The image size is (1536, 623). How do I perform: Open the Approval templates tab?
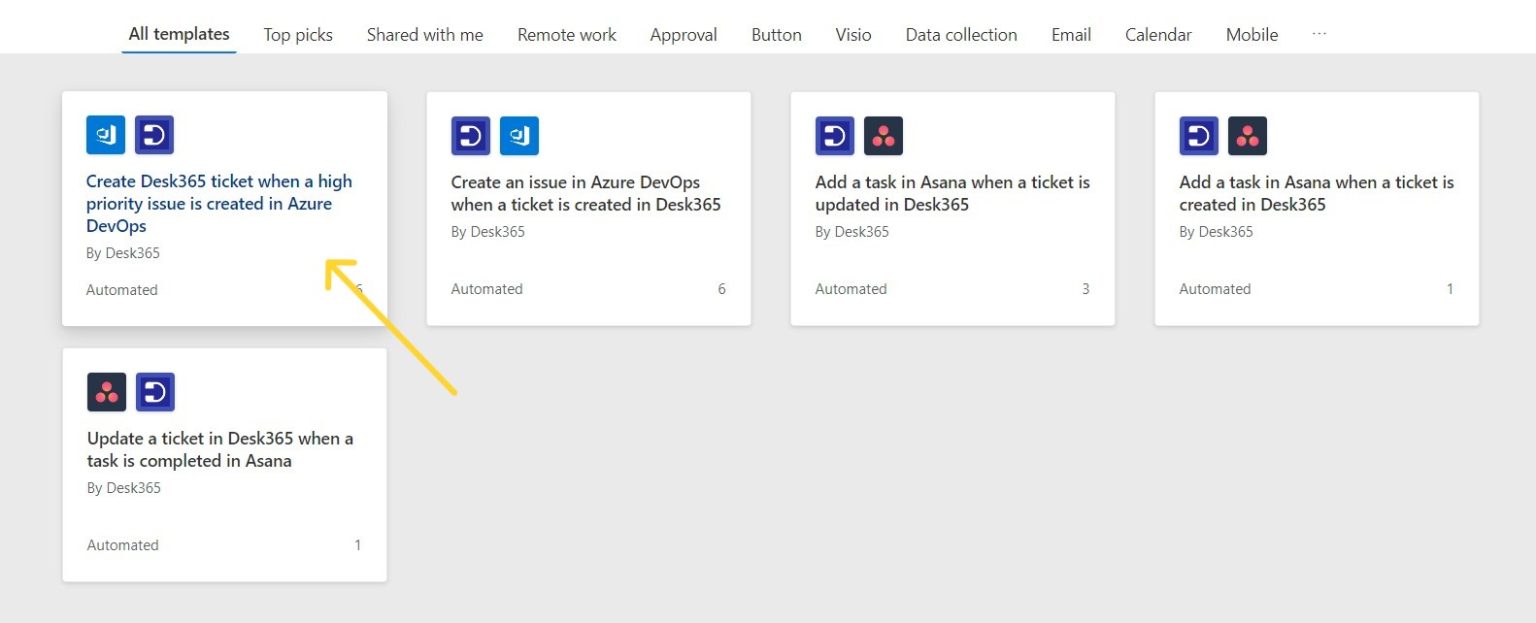click(x=683, y=34)
